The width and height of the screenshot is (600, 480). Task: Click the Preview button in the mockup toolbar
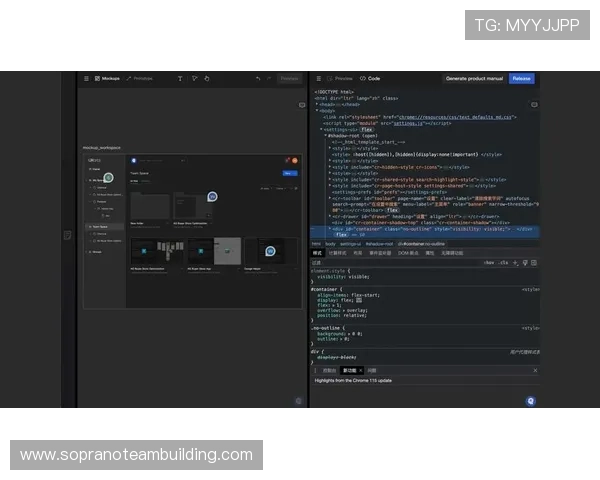point(289,78)
